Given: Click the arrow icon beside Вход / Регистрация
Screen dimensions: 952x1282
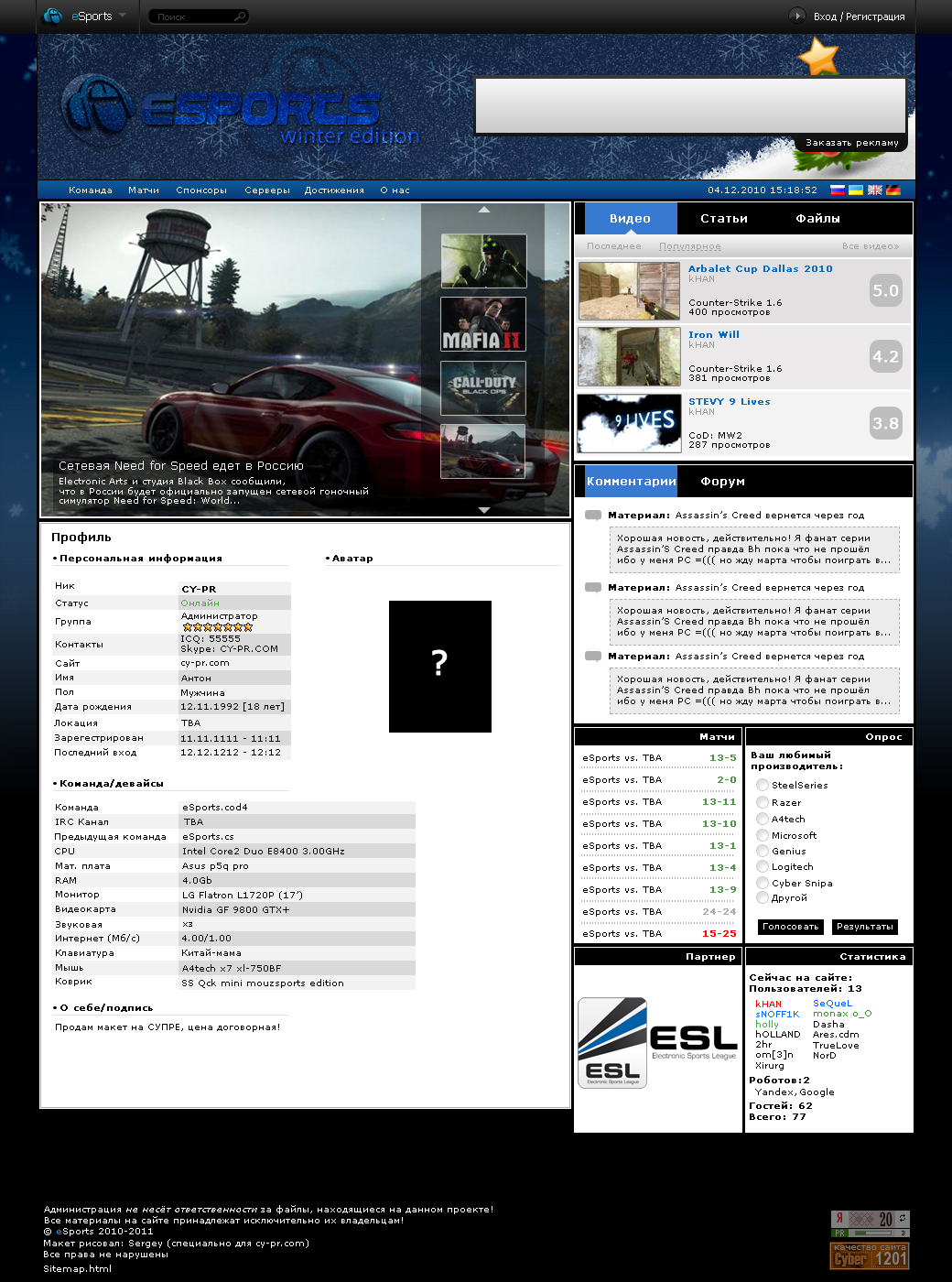Looking at the screenshot, I should (x=797, y=16).
